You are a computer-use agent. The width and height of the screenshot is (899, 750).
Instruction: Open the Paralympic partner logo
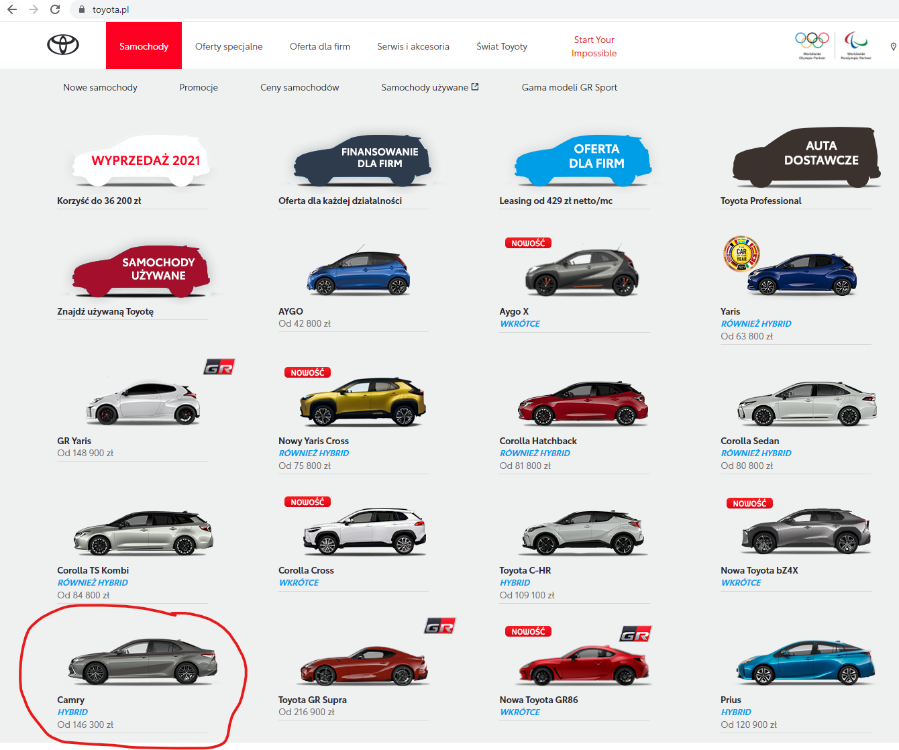pos(855,45)
